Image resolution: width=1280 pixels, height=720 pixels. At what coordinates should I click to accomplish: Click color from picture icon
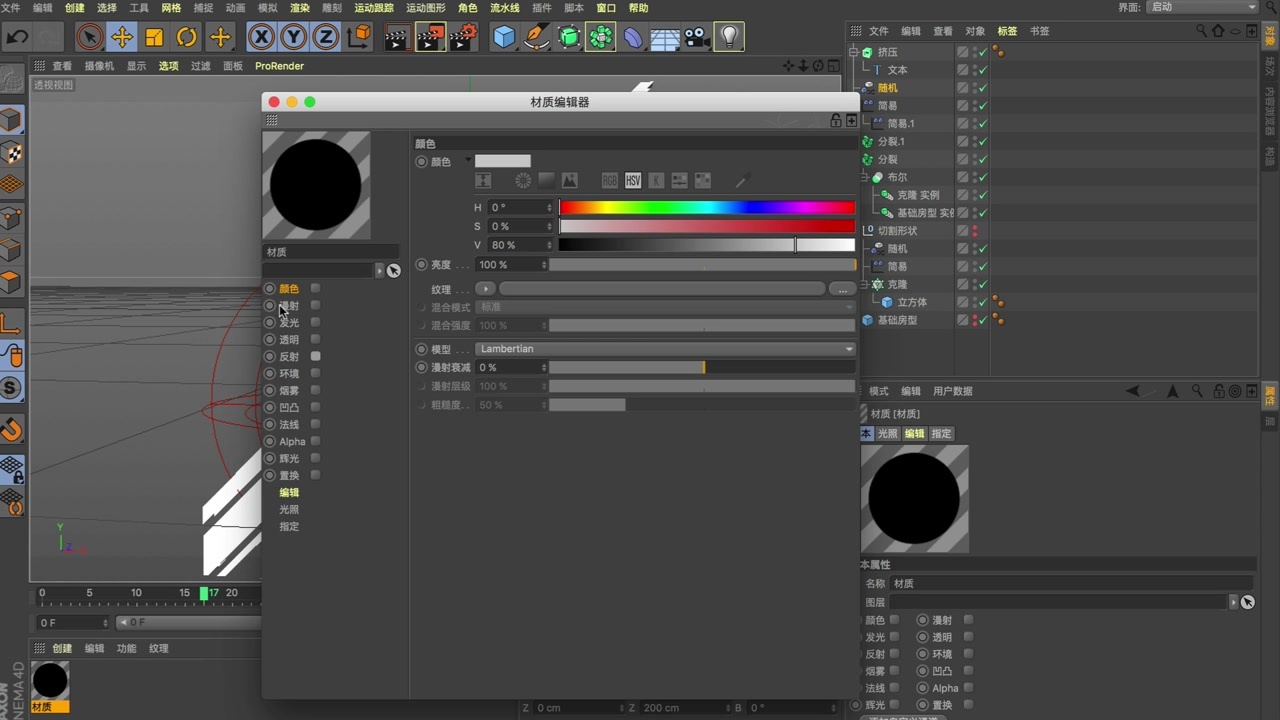(570, 181)
